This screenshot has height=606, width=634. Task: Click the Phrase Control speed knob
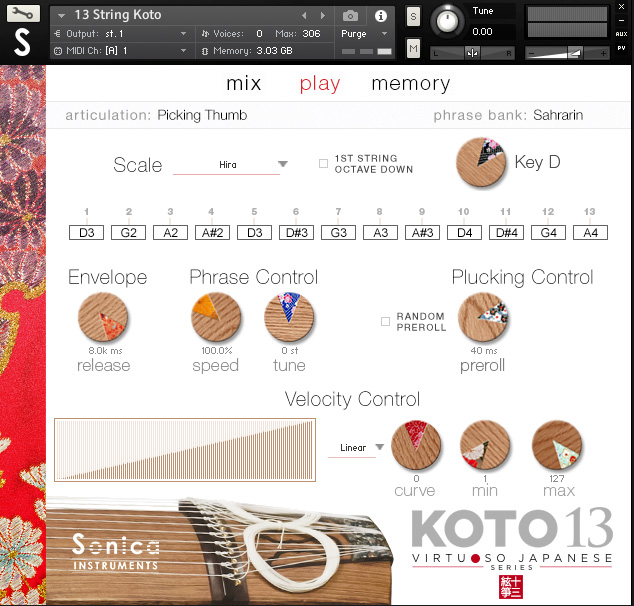[216, 318]
